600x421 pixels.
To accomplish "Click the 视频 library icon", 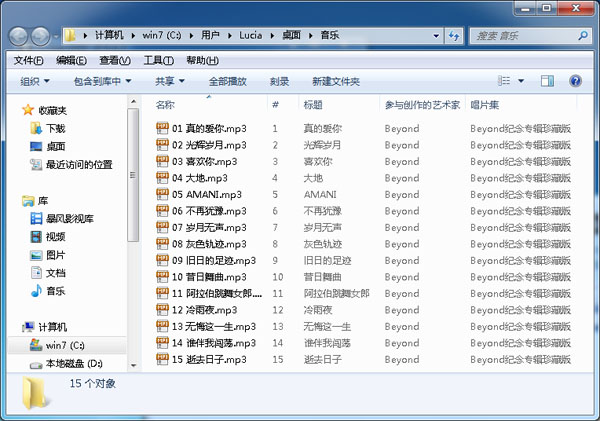I will tap(36, 237).
